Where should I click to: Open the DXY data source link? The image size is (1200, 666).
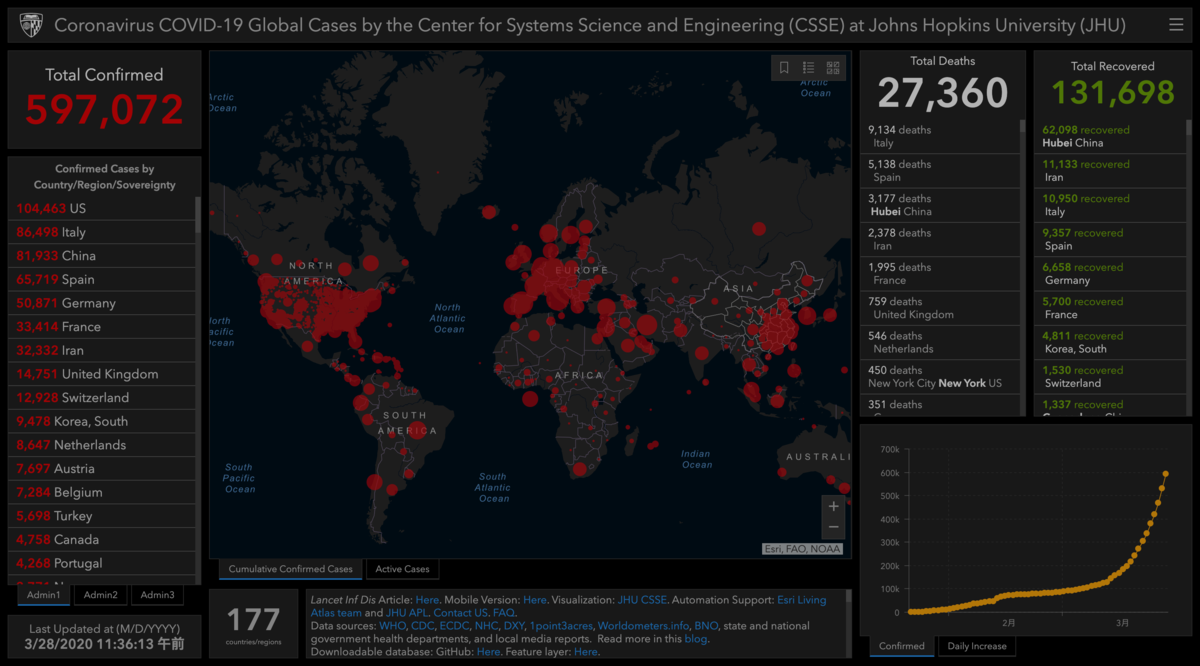tap(514, 626)
